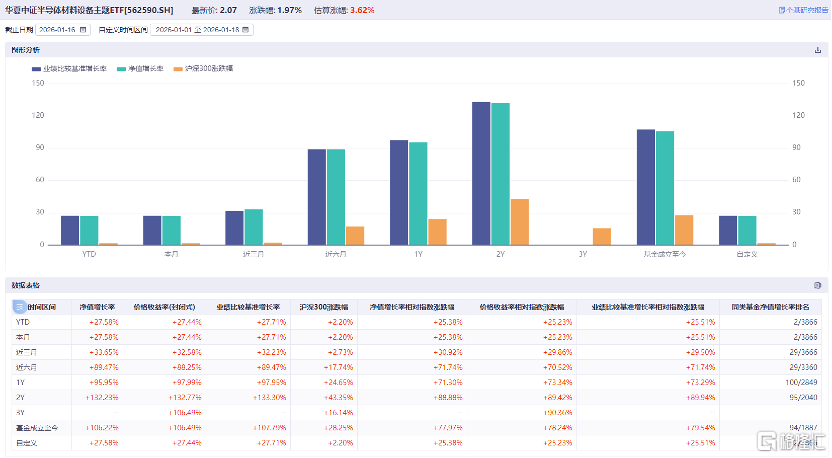The image size is (832, 458).
Task: Click the 沪深300涨跌幅 column header
Action: click(324, 307)
